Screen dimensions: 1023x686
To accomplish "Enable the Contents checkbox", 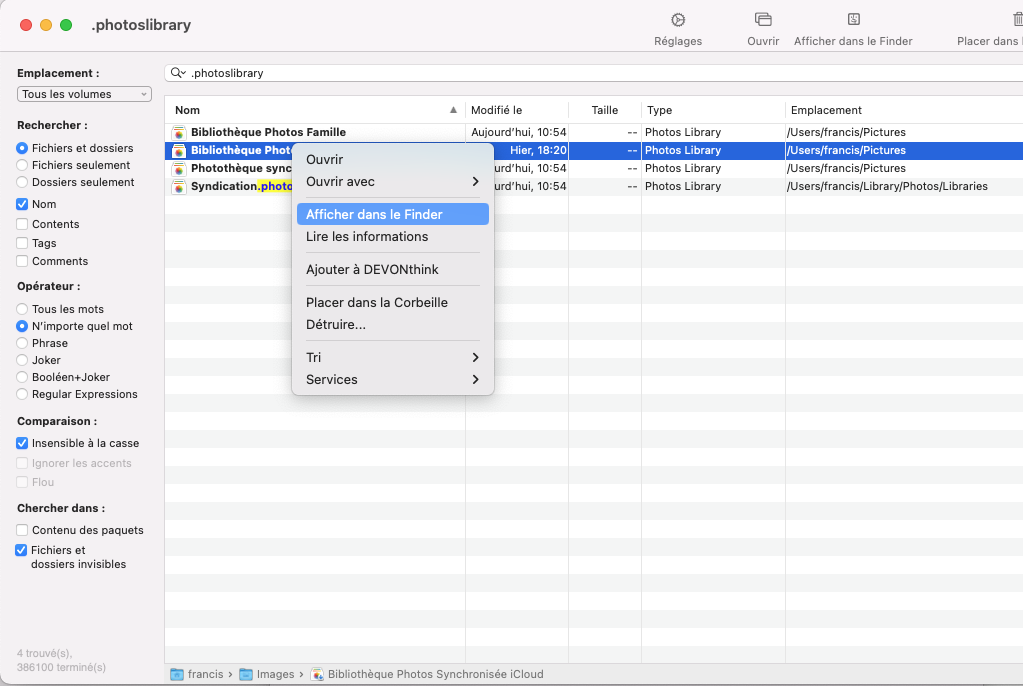I will [x=23, y=225].
